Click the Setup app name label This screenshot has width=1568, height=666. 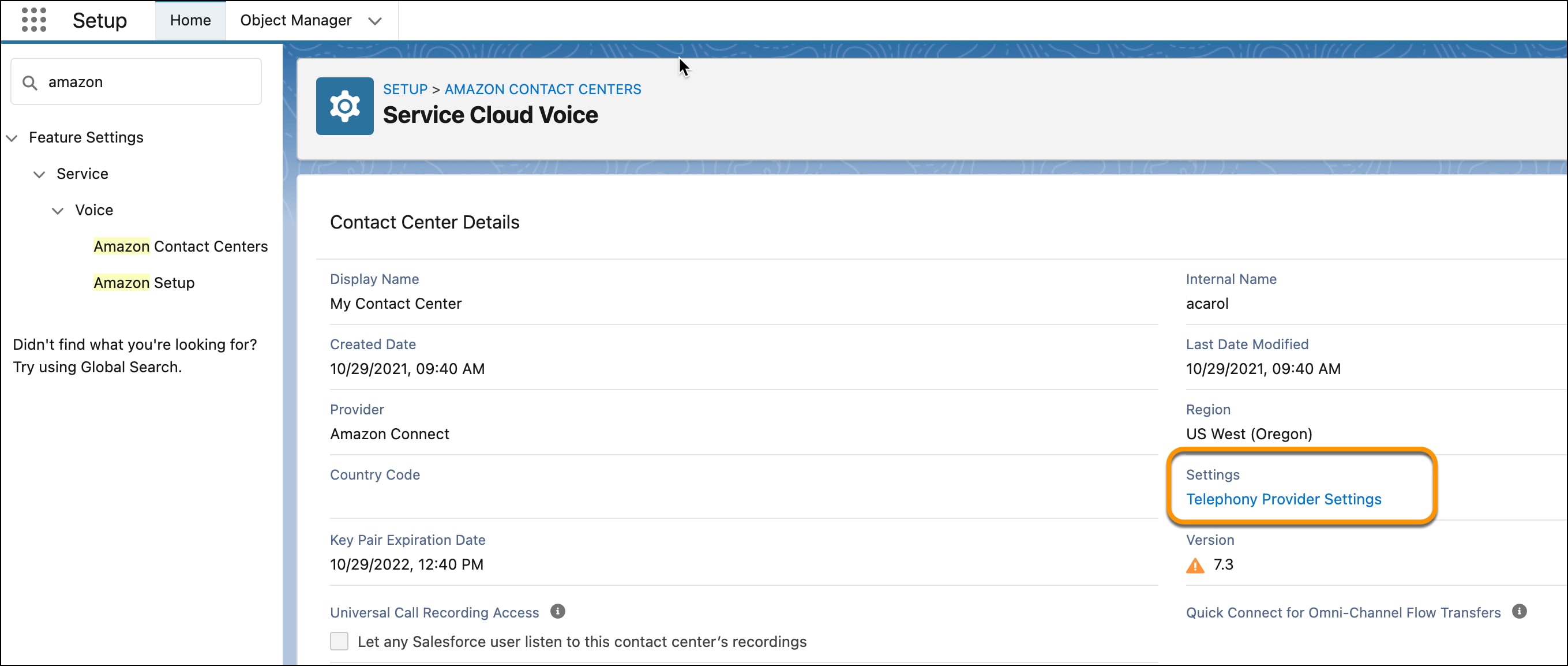click(x=100, y=20)
